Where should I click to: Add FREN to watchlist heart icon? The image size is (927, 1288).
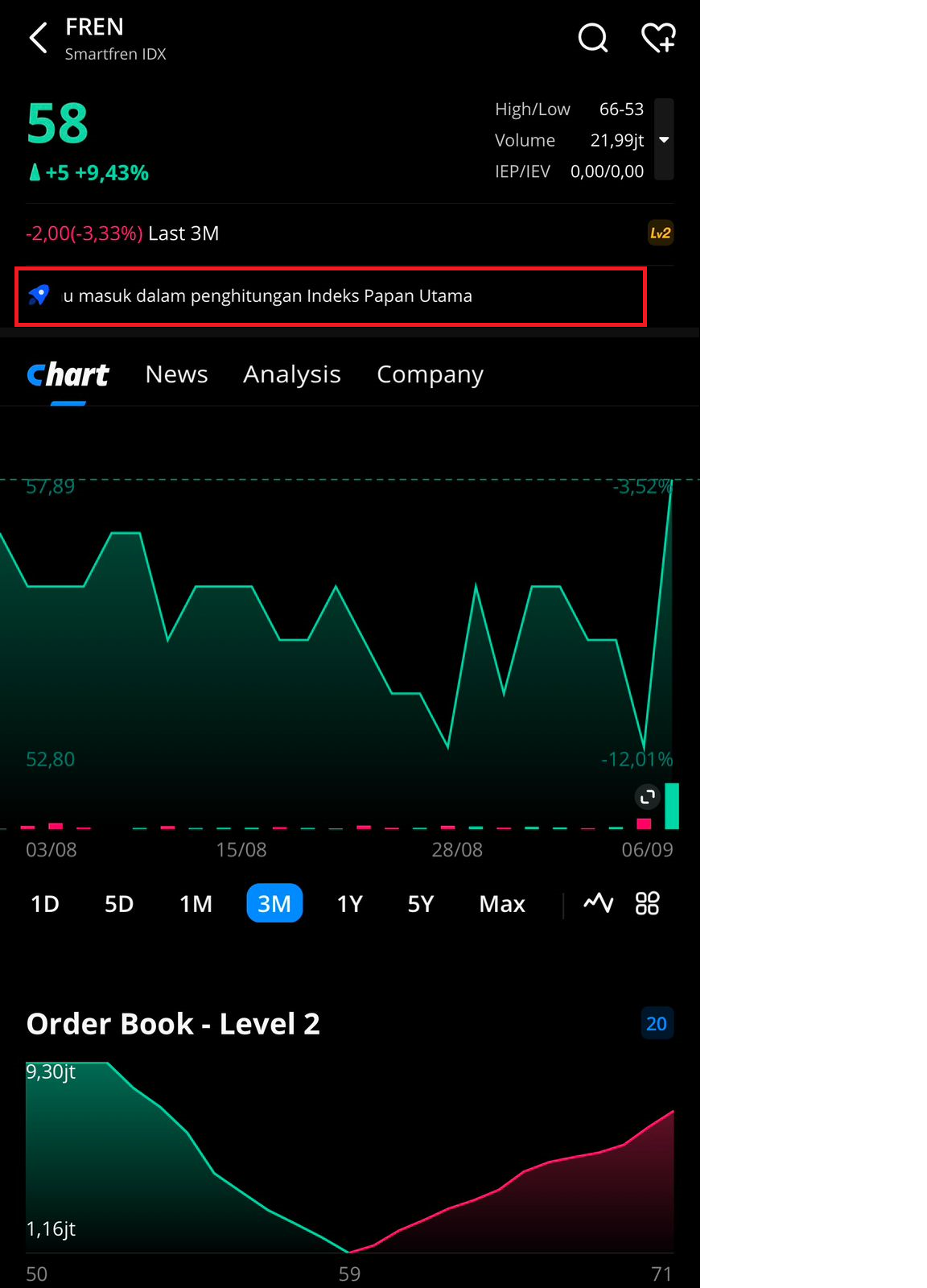tap(658, 38)
